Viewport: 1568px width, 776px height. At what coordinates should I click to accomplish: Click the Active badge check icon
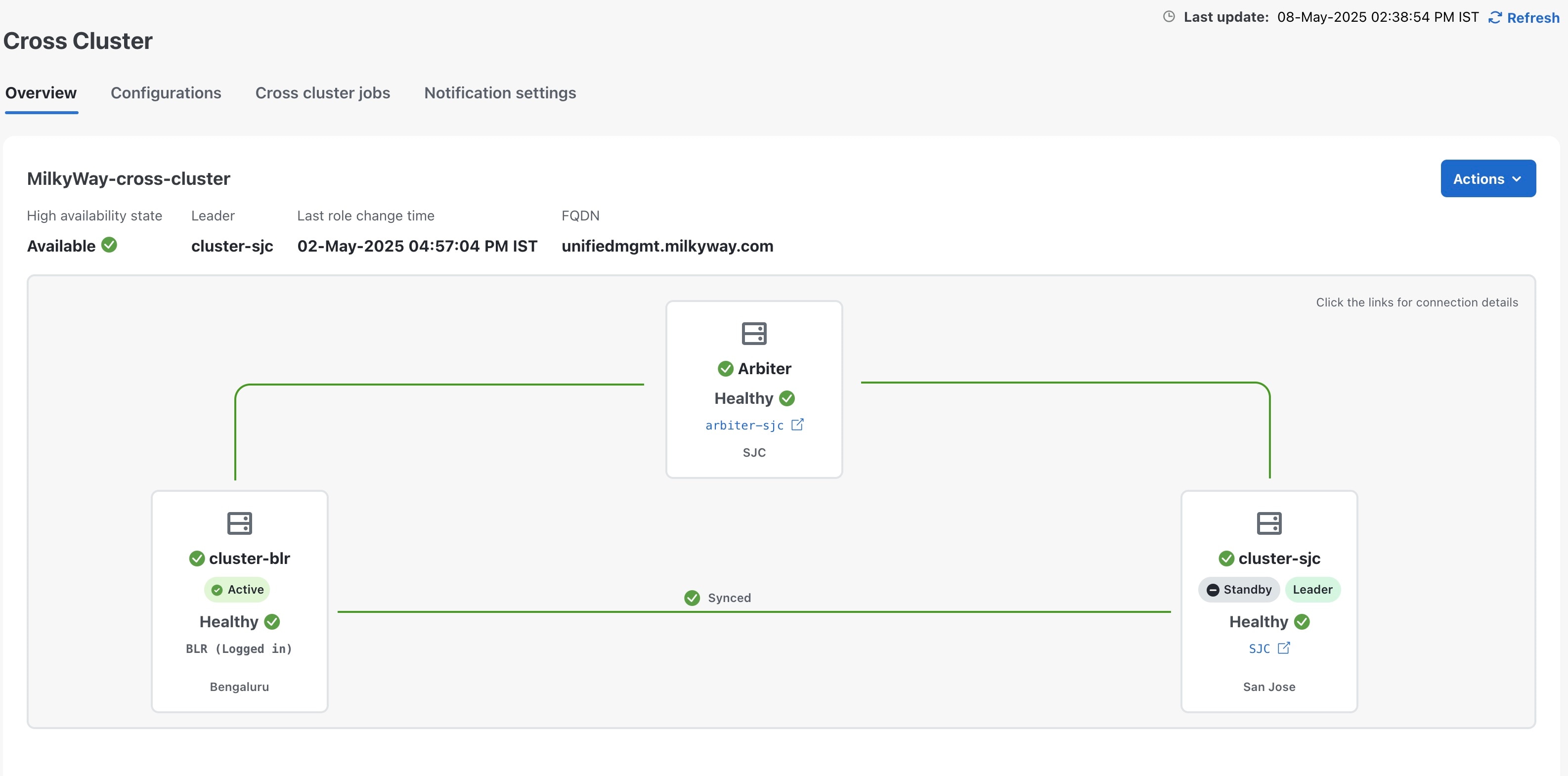217,590
